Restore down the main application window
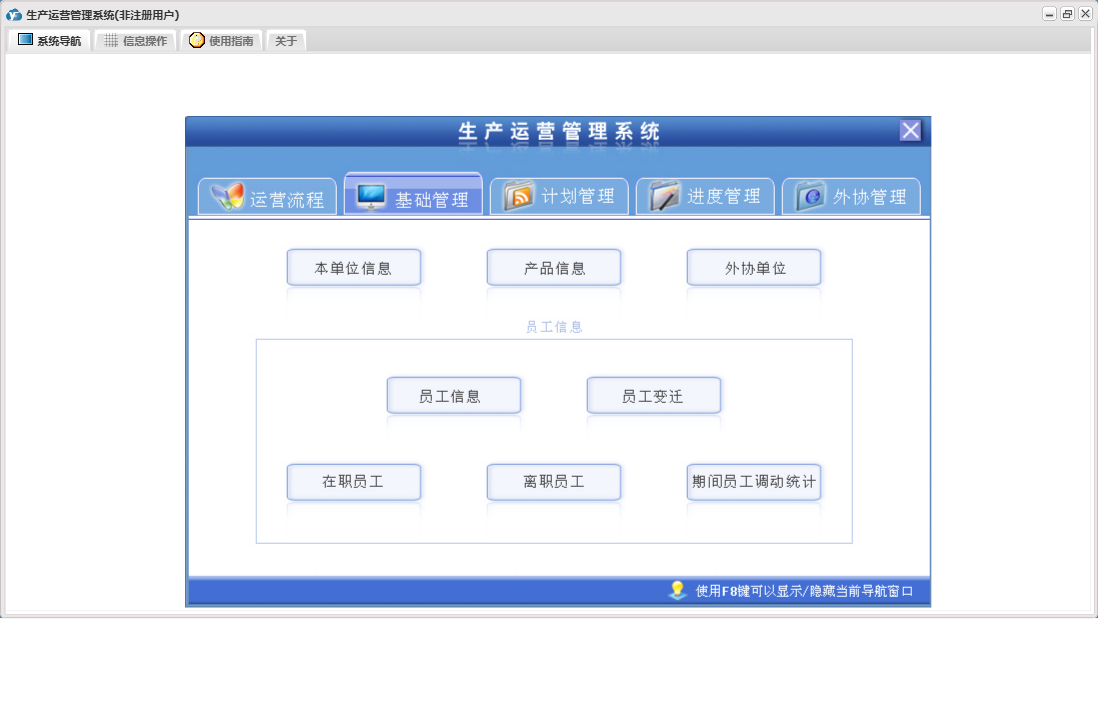Screen dimensions: 1098x716 (1067, 14)
